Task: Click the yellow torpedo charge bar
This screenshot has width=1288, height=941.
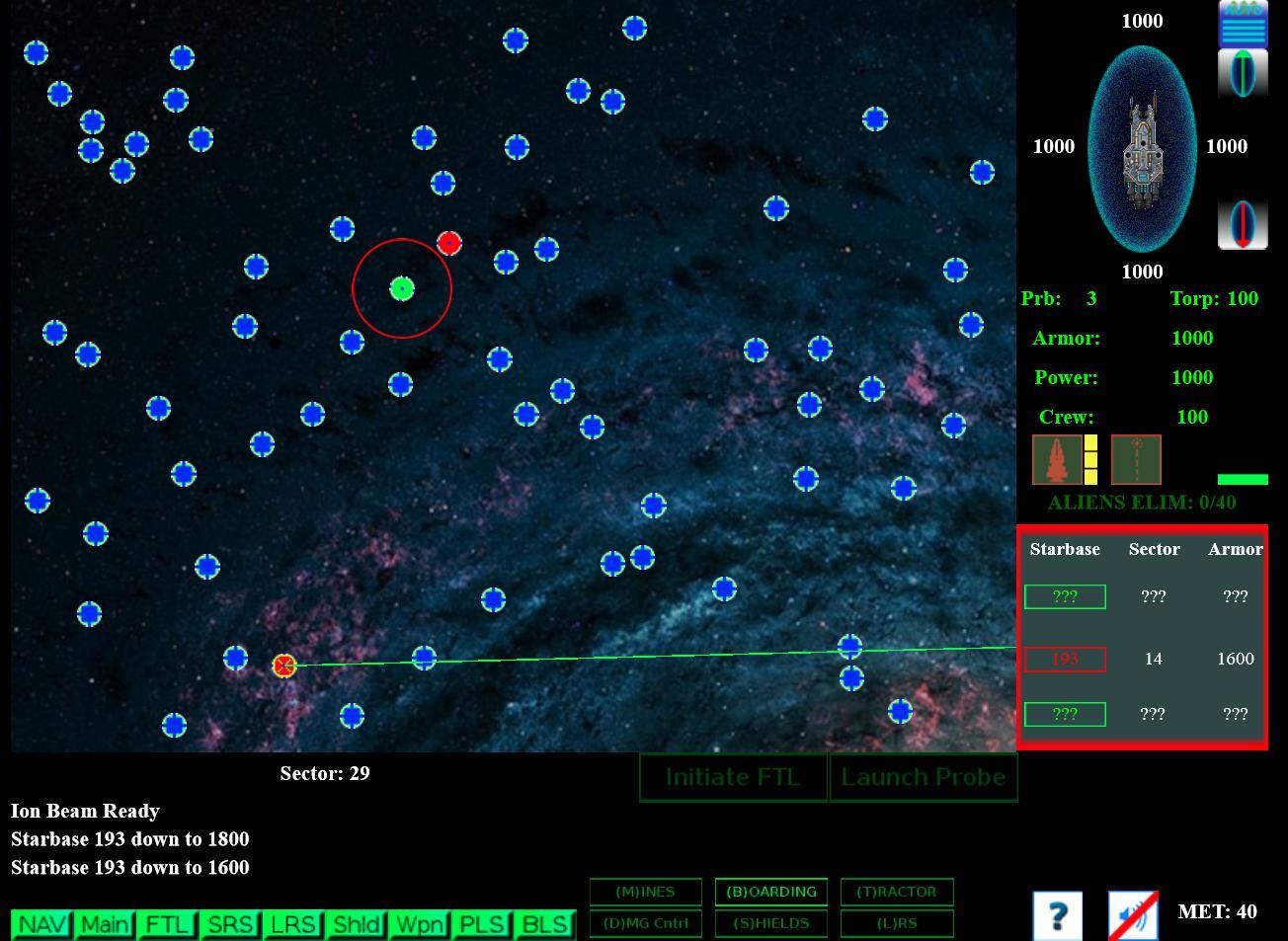Action: (1090, 460)
